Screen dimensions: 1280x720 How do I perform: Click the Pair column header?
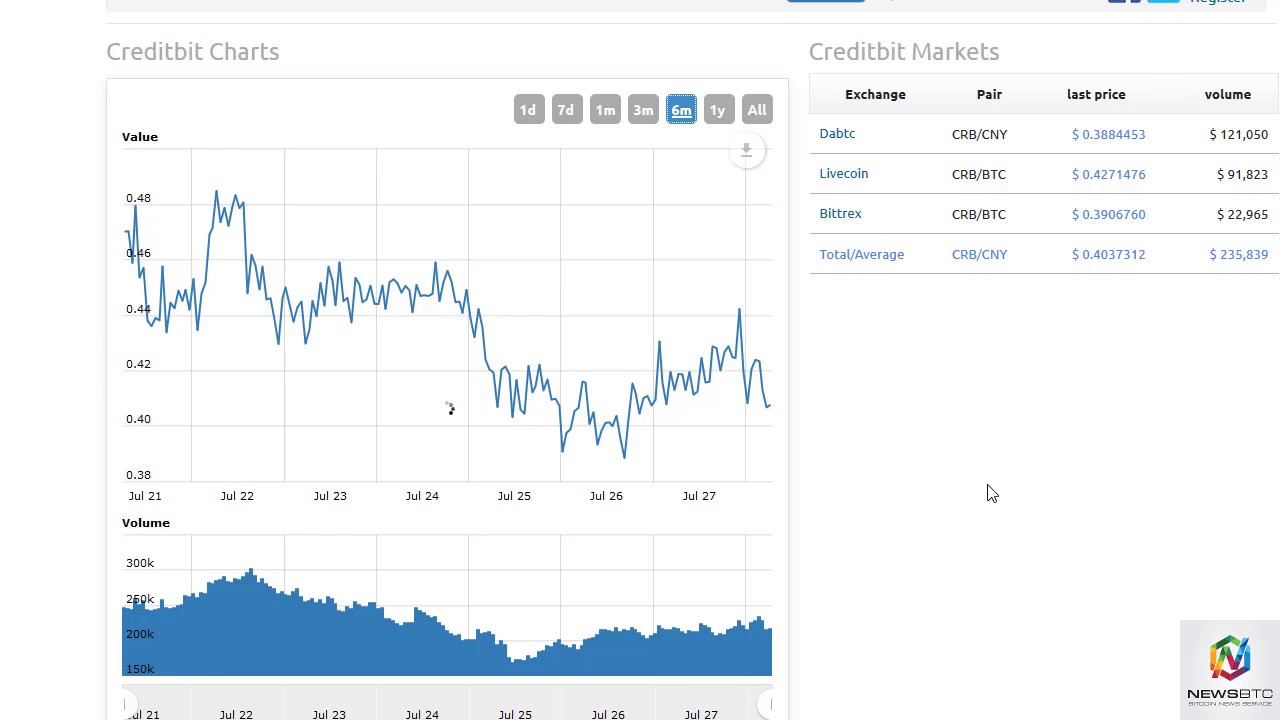click(989, 94)
